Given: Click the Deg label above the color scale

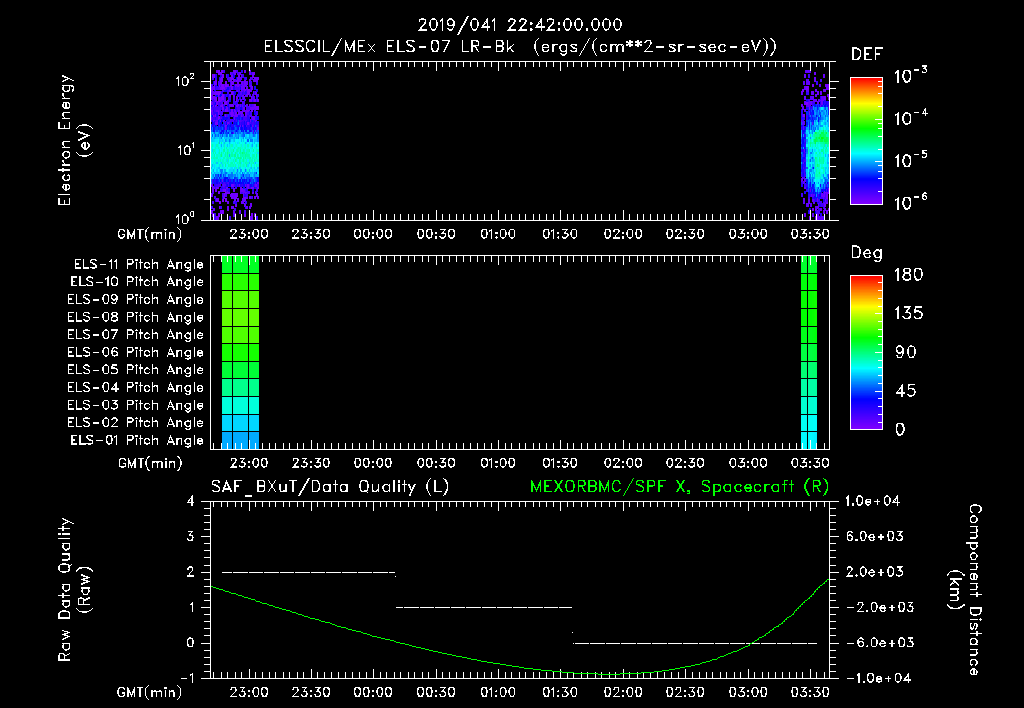Looking at the screenshot, I should coord(867,253).
